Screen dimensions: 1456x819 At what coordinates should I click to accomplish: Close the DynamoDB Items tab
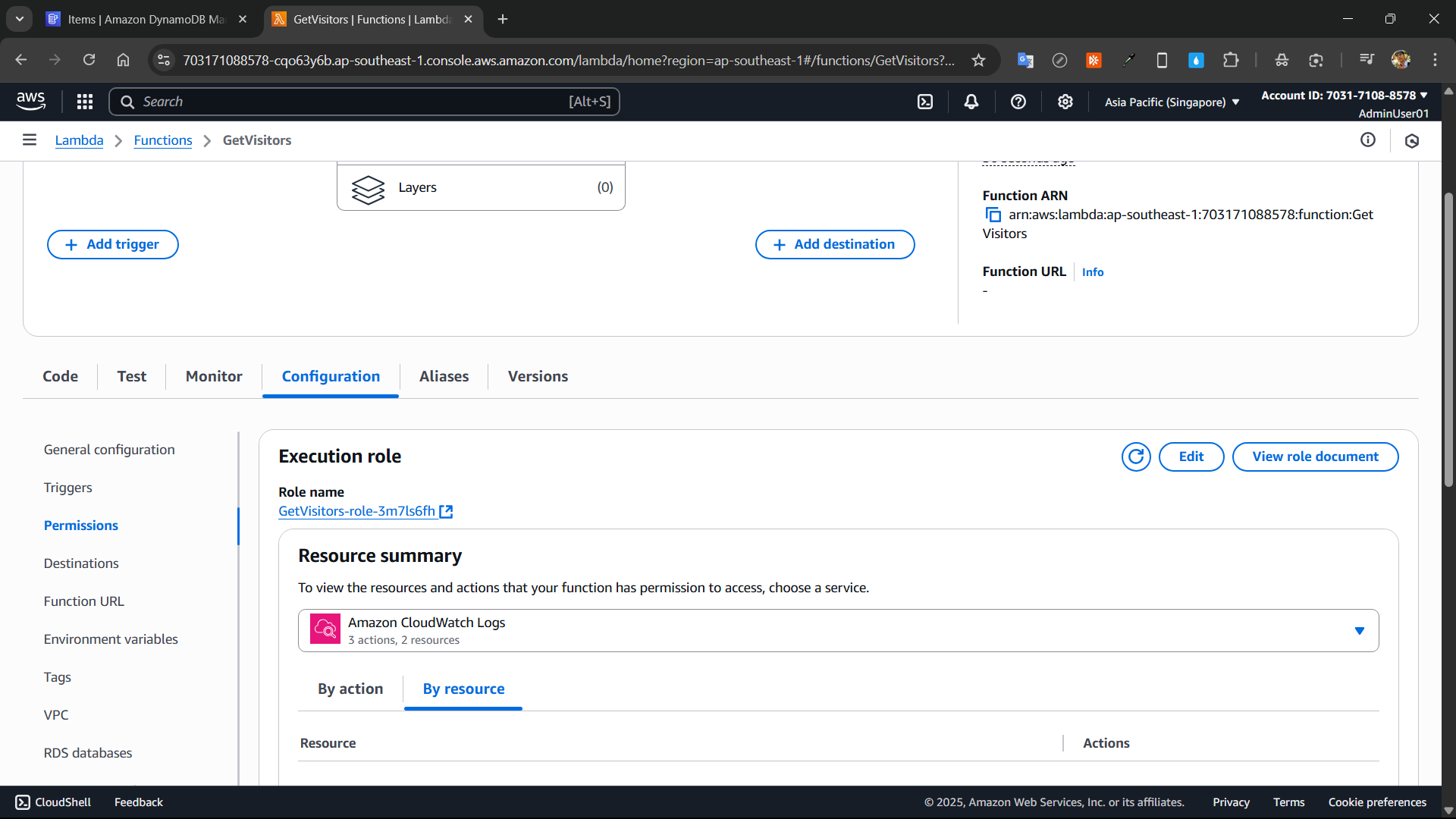point(243,19)
